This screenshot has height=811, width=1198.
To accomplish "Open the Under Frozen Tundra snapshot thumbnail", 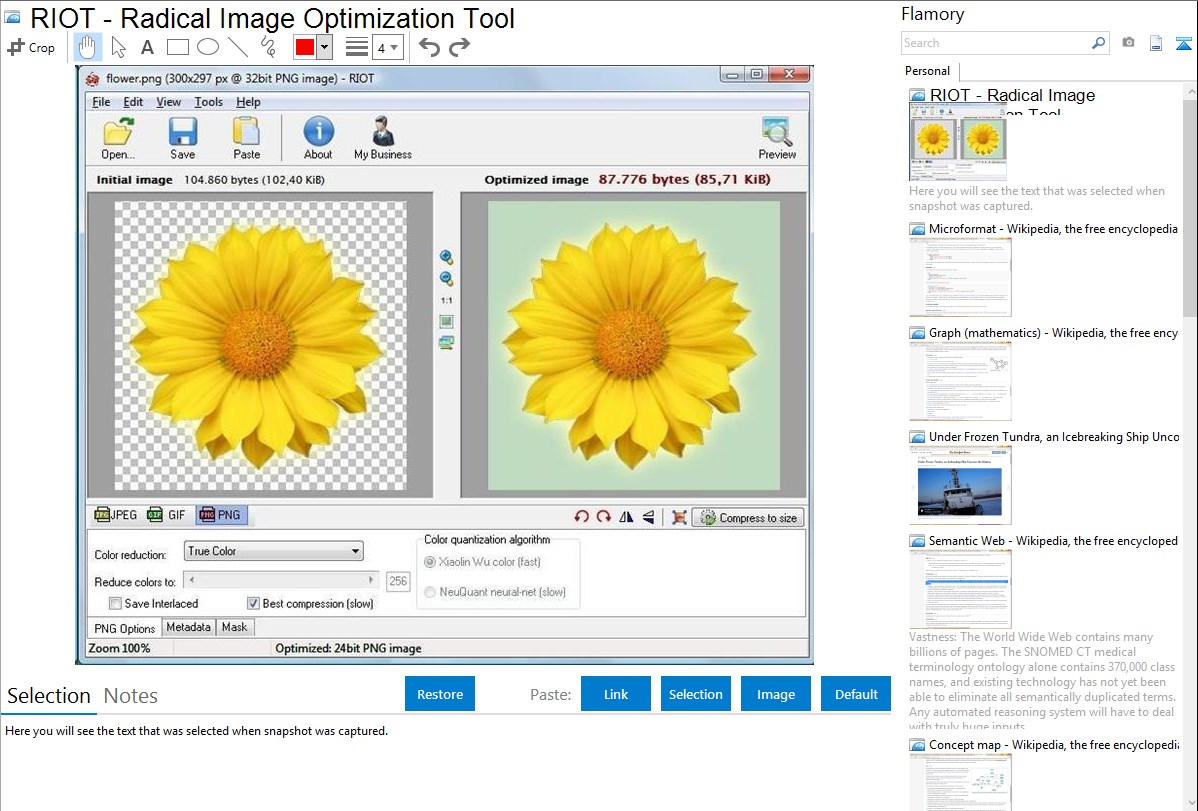I will [960, 485].
